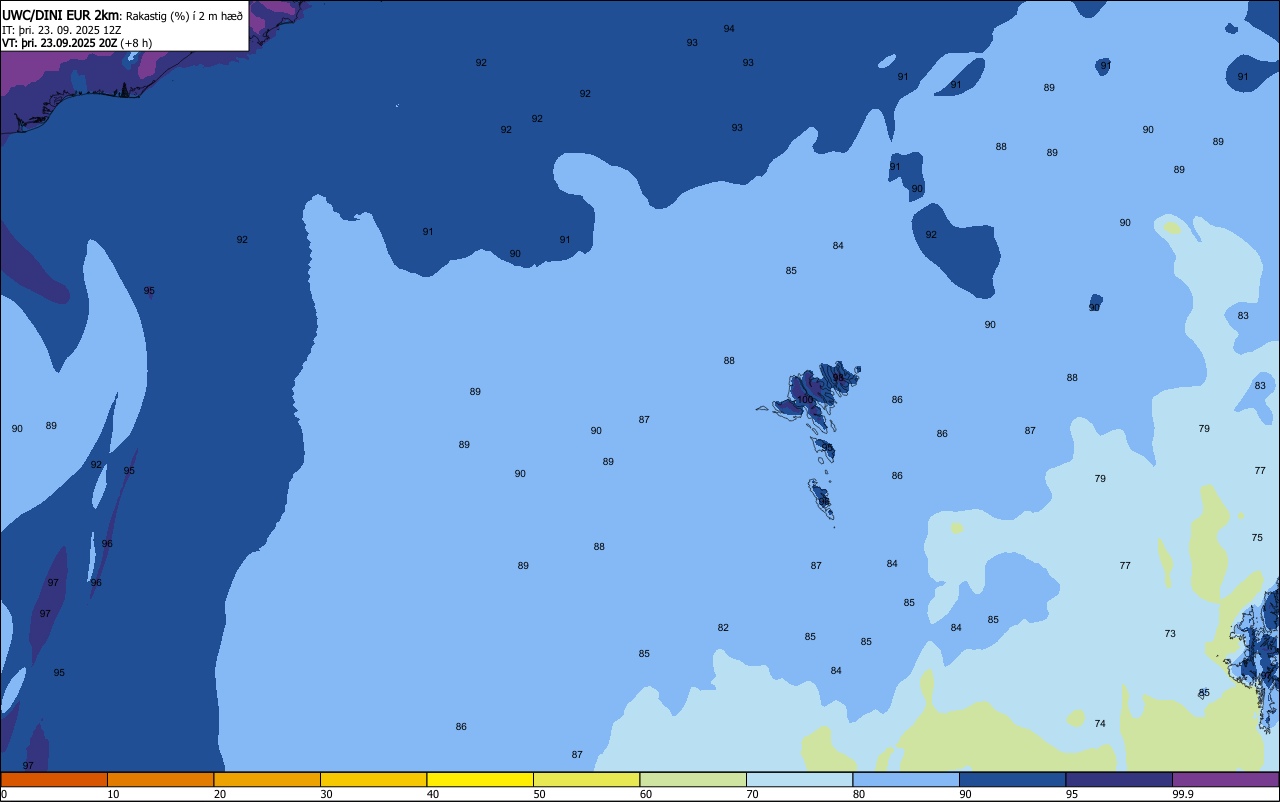Click the map title 'UWC/DINI EUR 2km'
The height and width of the screenshot is (802, 1280).
tap(60, 15)
